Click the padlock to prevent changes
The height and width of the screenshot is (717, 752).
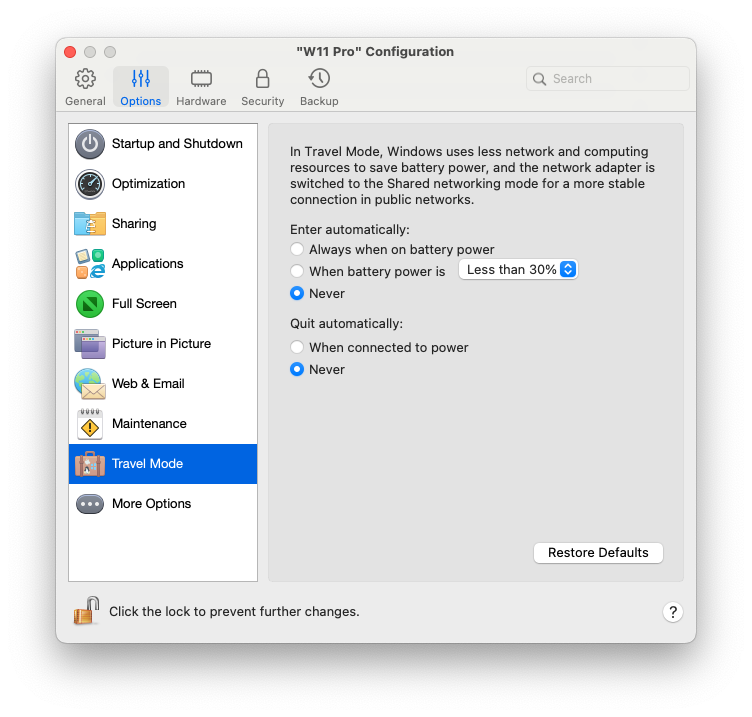(x=87, y=610)
